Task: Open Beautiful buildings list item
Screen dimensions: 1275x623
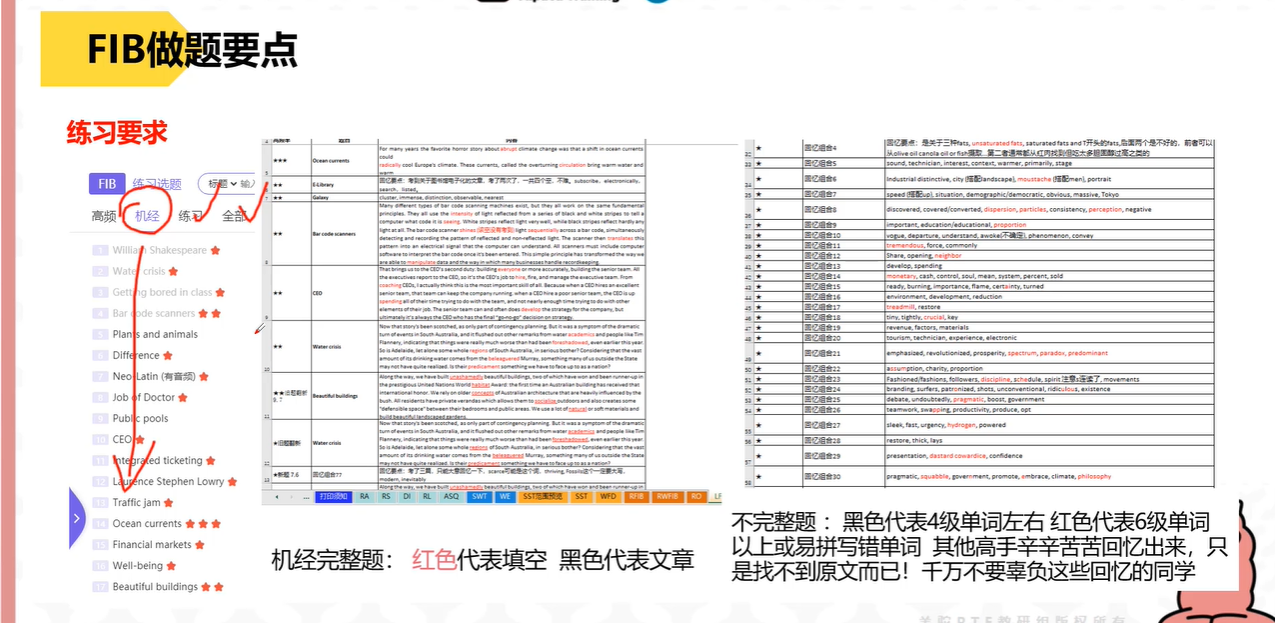Action: pos(155,586)
